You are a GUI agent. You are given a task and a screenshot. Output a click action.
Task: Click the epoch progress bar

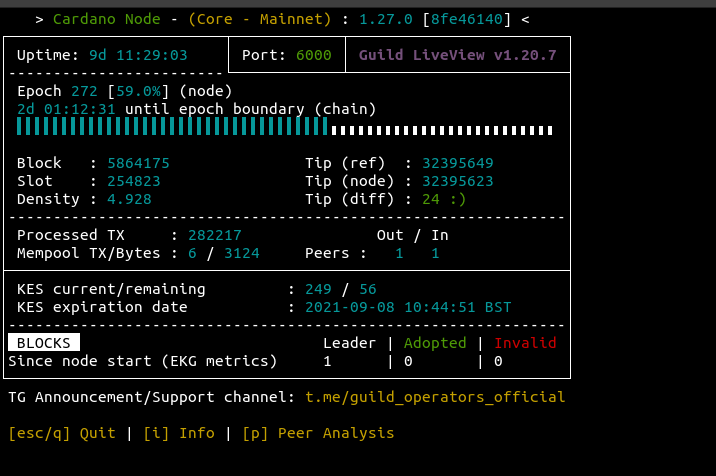coord(284,127)
